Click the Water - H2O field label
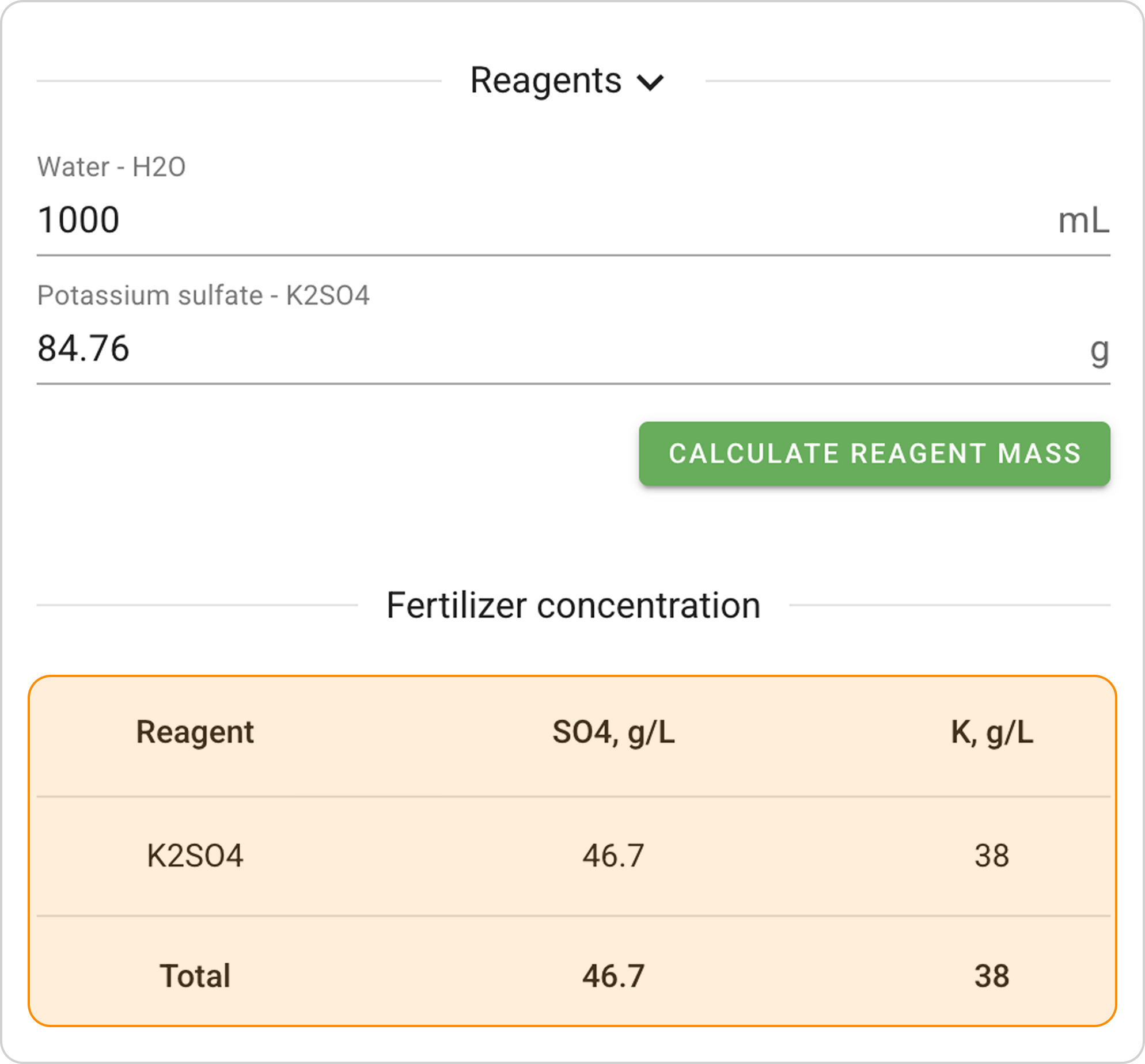Screen dimensions: 1145x1064 tap(111, 167)
